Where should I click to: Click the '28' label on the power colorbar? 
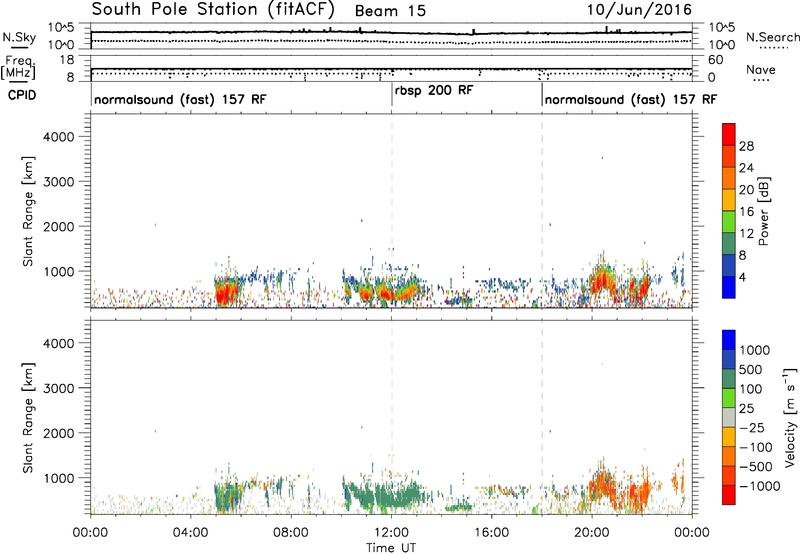(746, 146)
